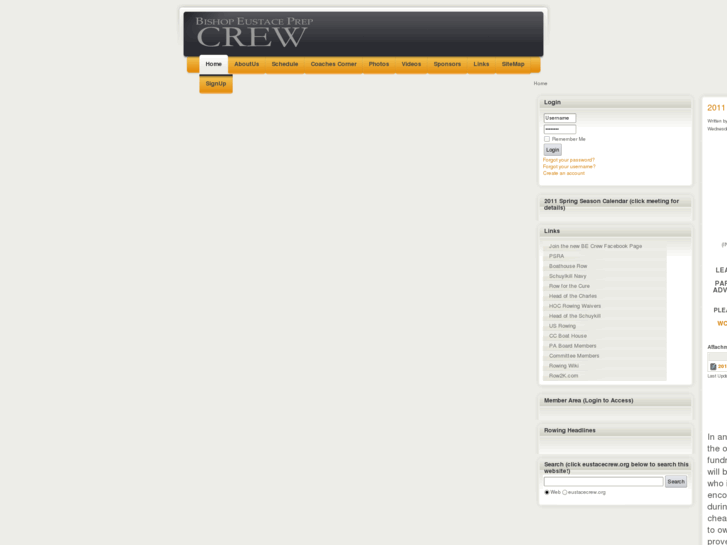The image size is (727, 545).
Task: Go to the Sponsors menu item
Action: [x=447, y=64]
